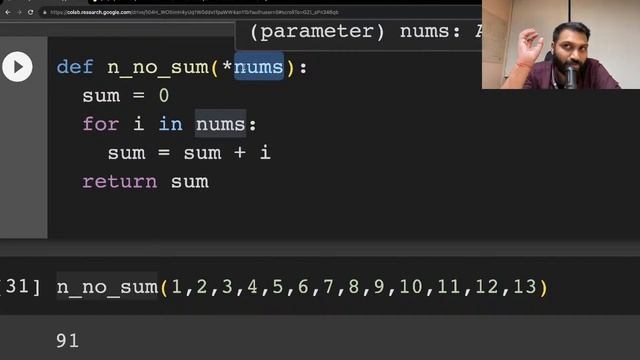Click the (parameter) nums tooltip

point(358,35)
